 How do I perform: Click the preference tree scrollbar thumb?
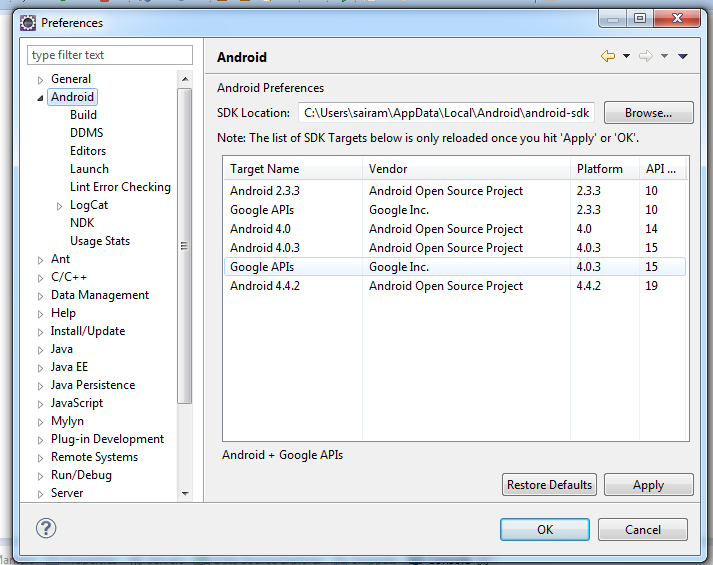(x=185, y=246)
